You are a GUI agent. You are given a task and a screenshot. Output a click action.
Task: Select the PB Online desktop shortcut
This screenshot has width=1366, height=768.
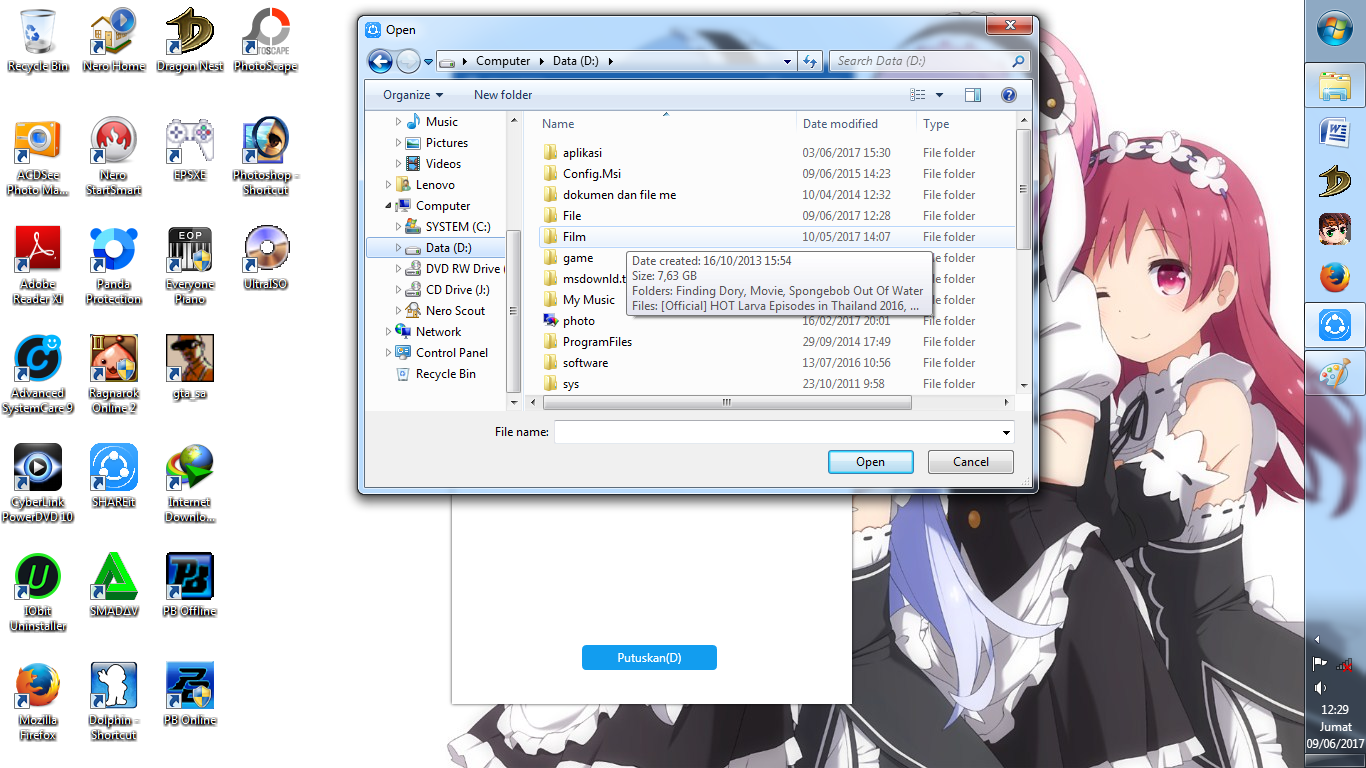[x=190, y=693]
